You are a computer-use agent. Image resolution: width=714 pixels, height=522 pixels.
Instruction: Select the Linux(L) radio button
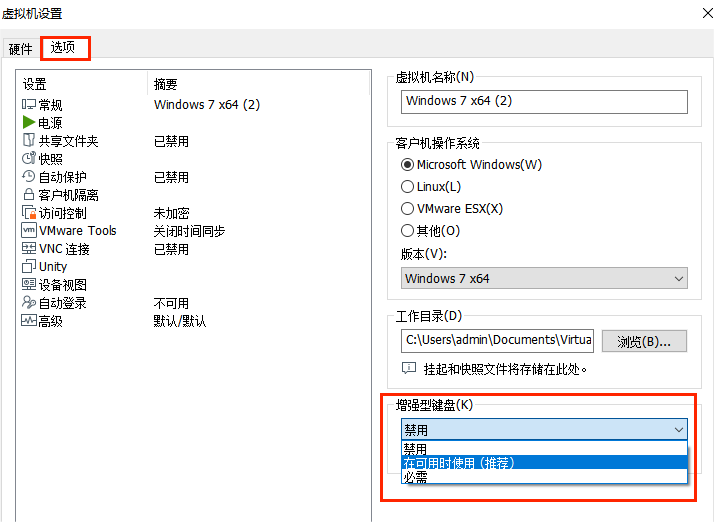407,187
